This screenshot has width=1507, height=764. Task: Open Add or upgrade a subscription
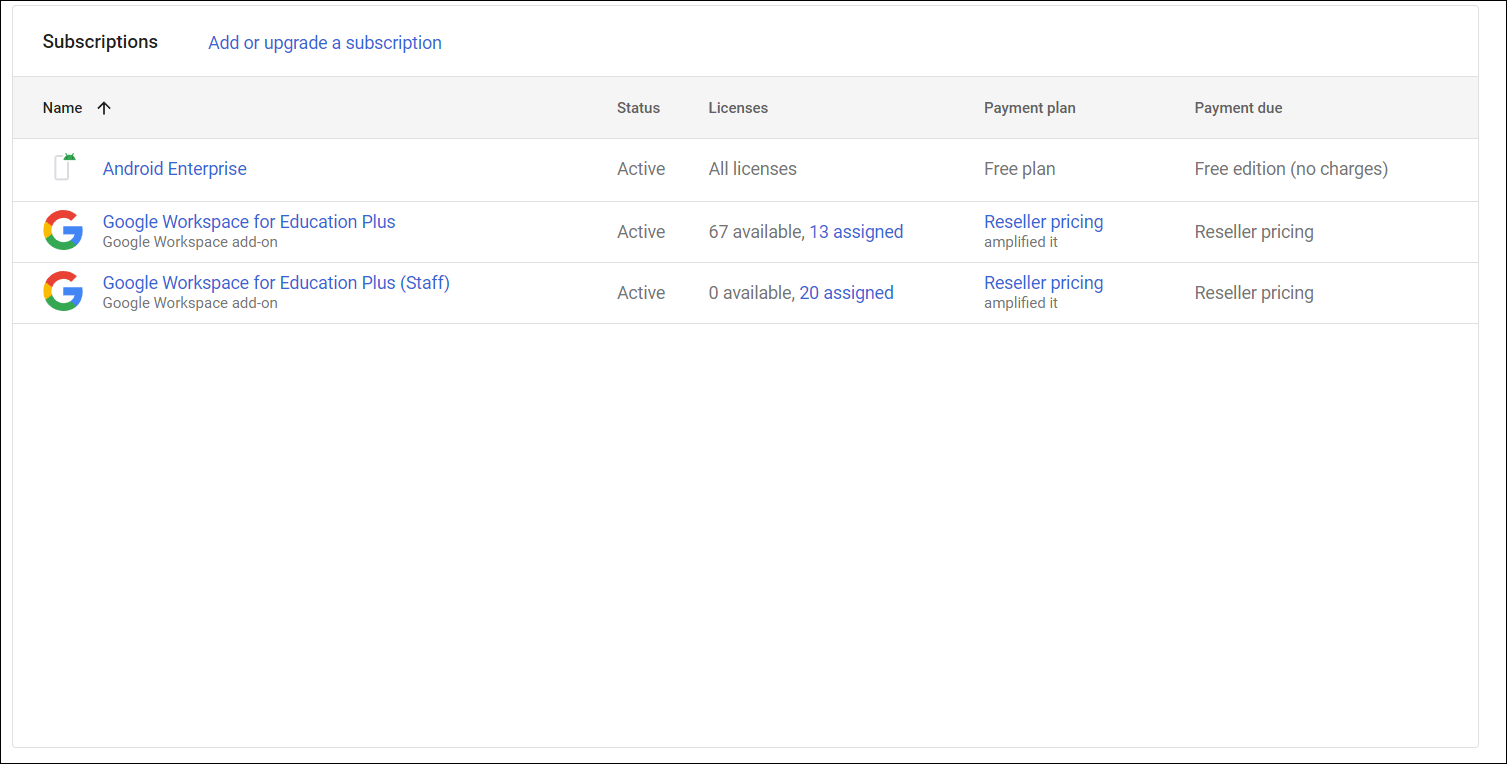325,43
